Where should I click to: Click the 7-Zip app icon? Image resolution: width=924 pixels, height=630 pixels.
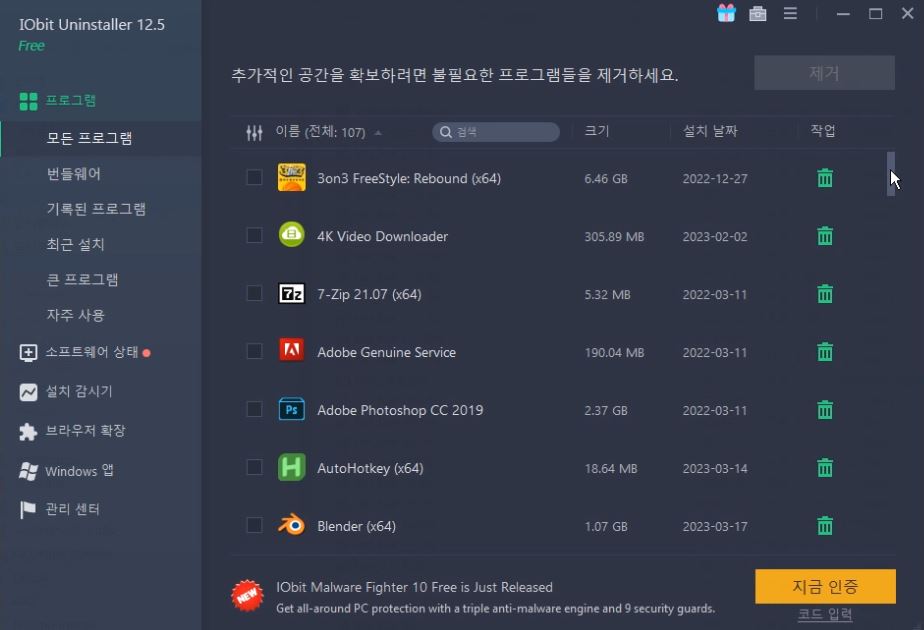(x=292, y=293)
